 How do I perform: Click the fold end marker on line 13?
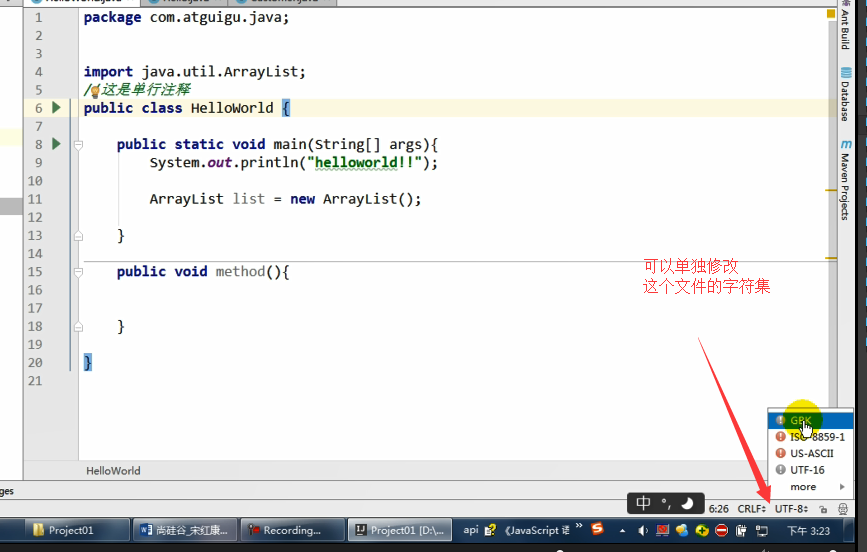click(x=79, y=236)
